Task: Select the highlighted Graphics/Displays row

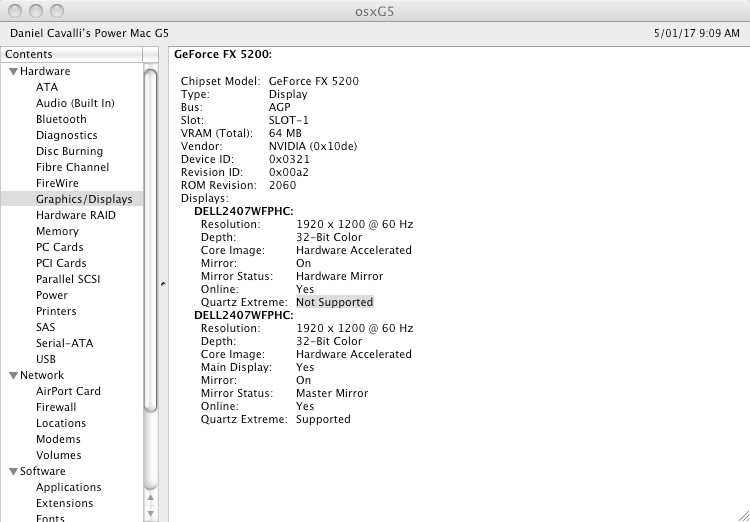Action: pyautogui.click(x=72, y=199)
